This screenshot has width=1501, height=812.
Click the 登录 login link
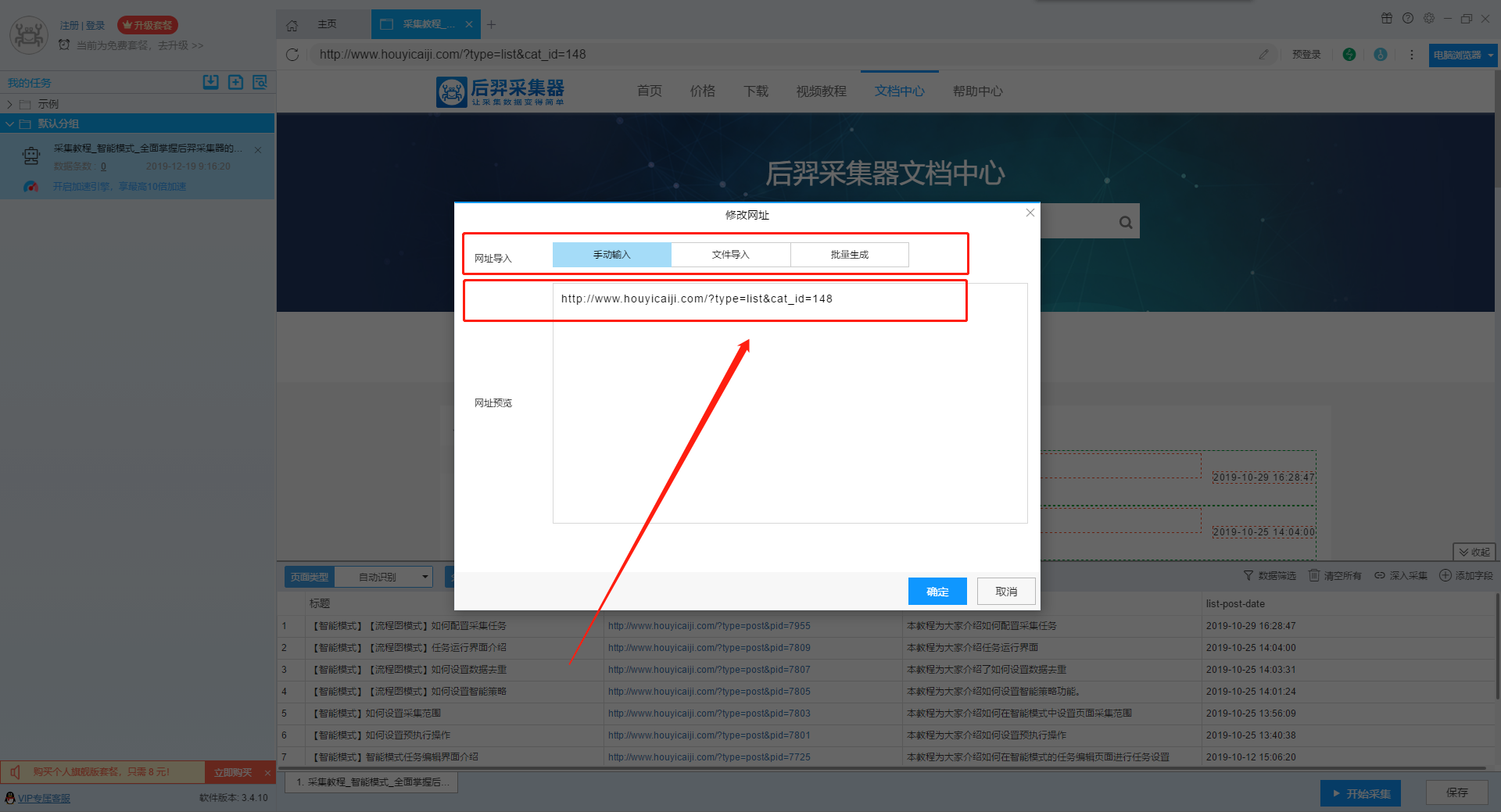95,26
